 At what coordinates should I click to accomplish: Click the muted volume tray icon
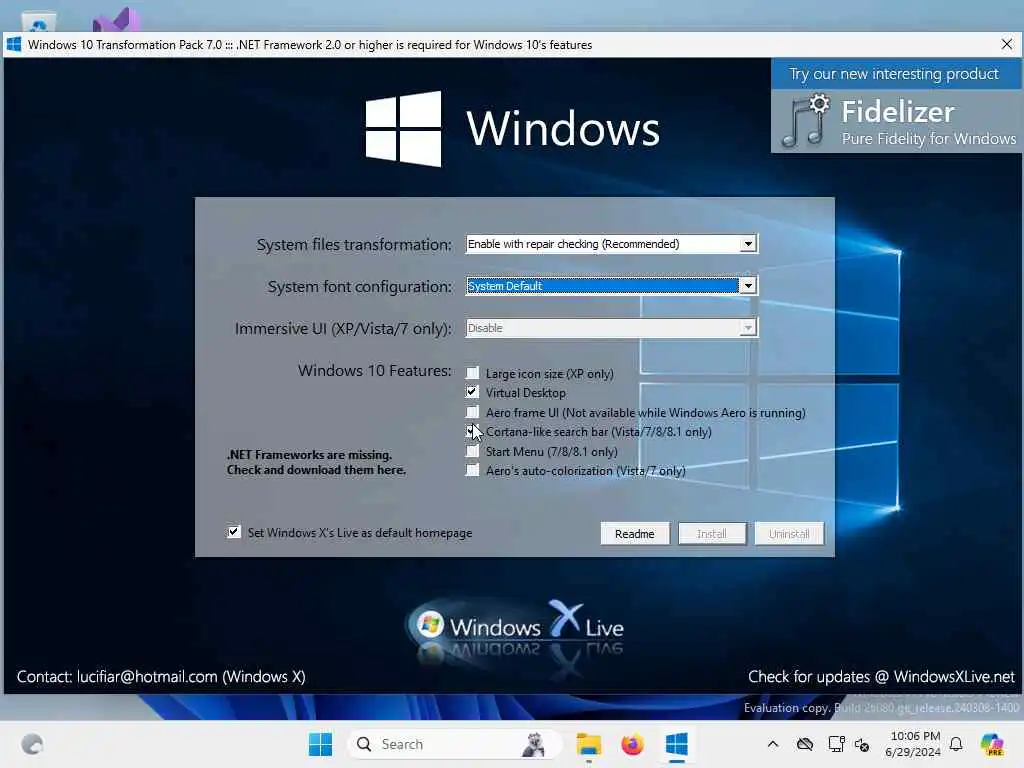point(862,744)
